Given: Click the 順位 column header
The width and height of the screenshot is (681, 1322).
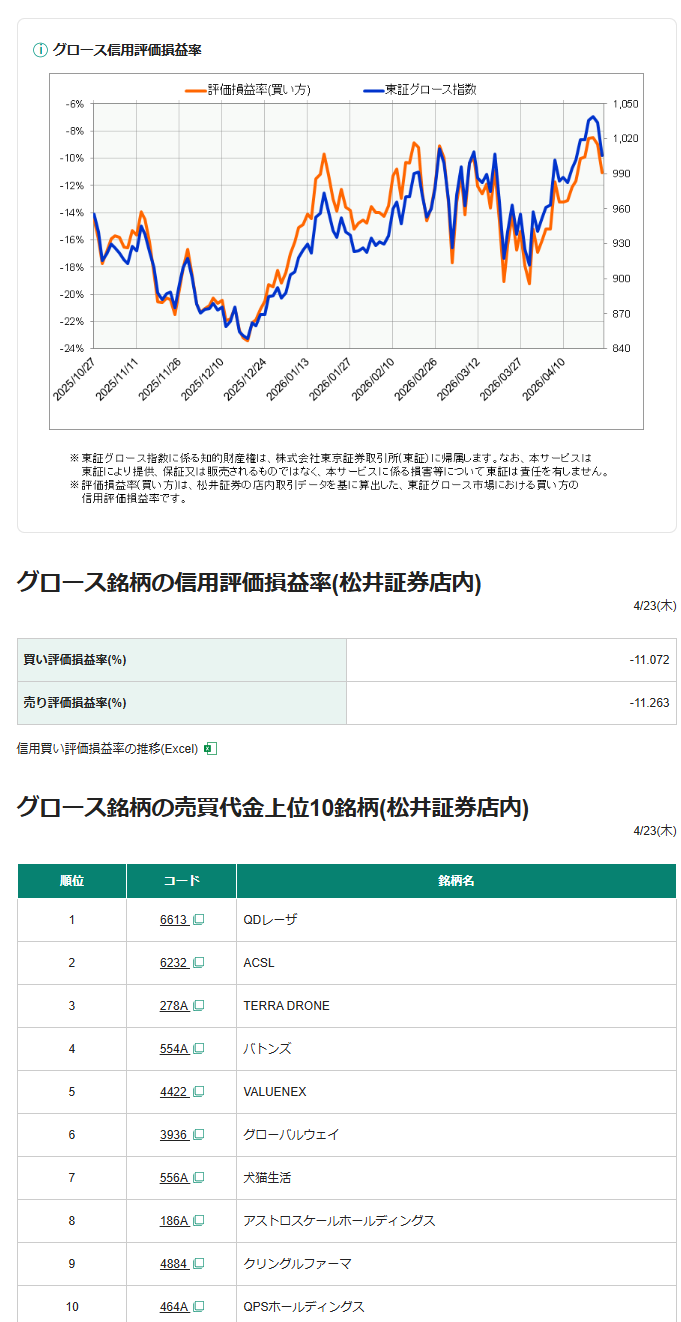Looking at the screenshot, I should [x=72, y=881].
